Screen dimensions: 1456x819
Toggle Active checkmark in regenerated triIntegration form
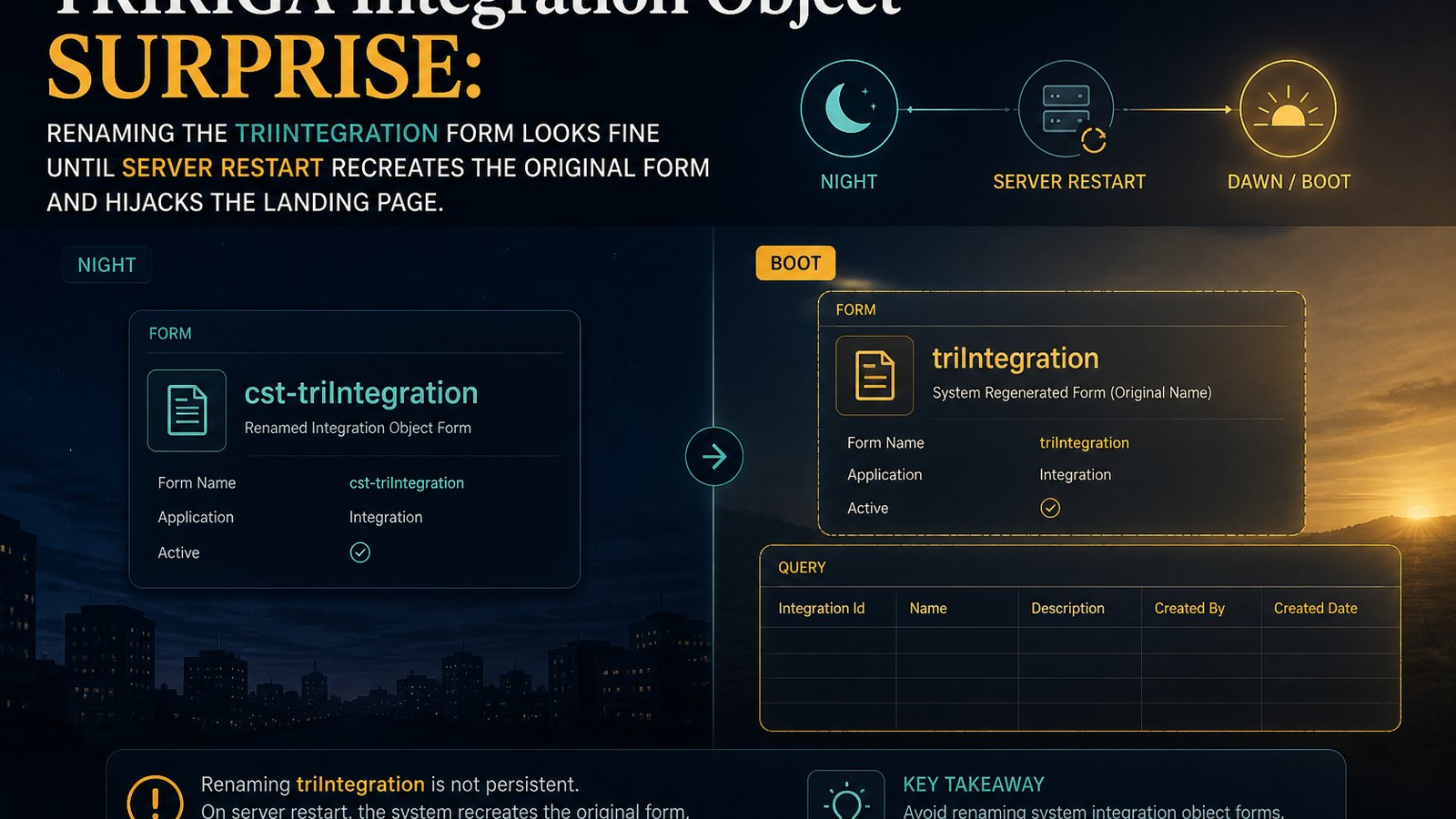pos(1050,508)
